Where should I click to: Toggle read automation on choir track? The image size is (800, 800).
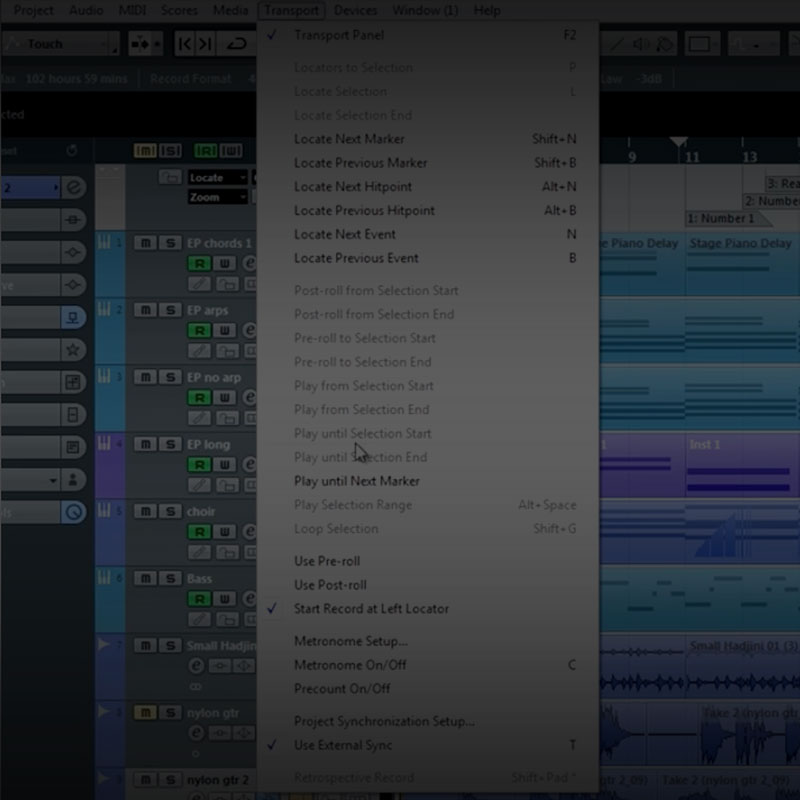pyautogui.click(x=199, y=532)
